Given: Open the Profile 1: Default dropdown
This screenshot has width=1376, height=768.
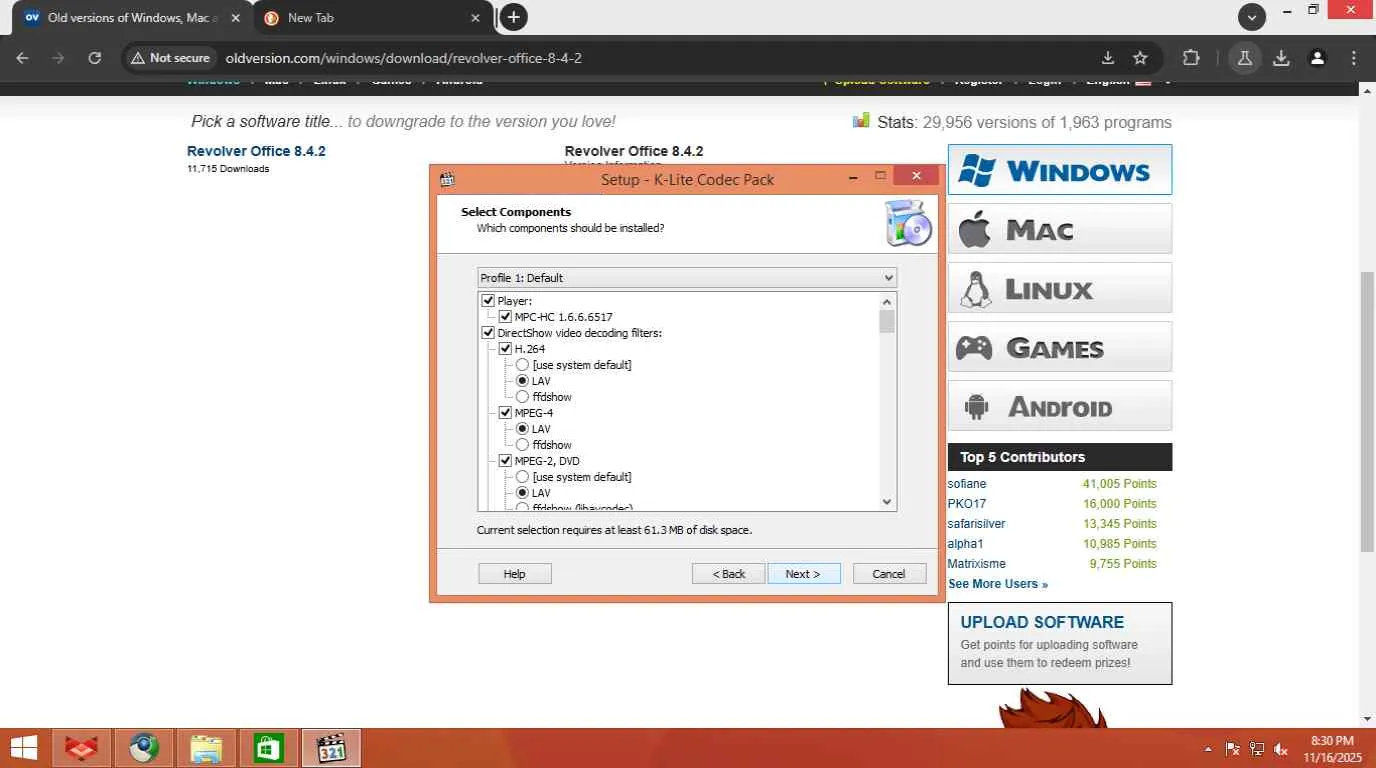Looking at the screenshot, I should (687, 278).
